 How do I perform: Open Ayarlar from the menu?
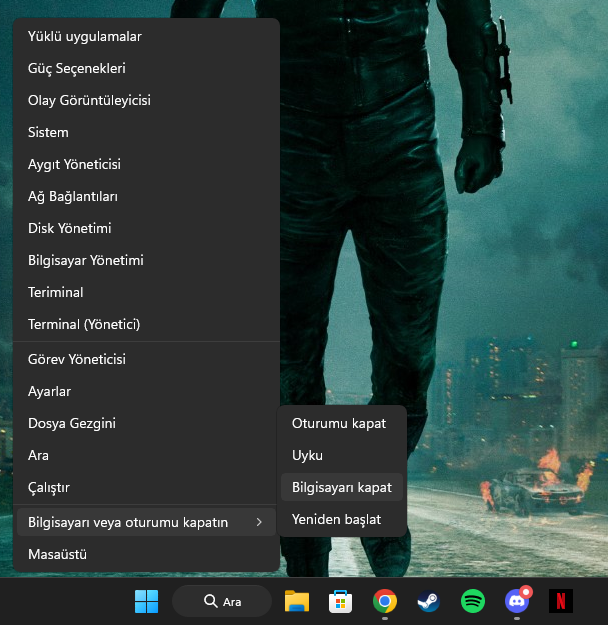click(146, 391)
